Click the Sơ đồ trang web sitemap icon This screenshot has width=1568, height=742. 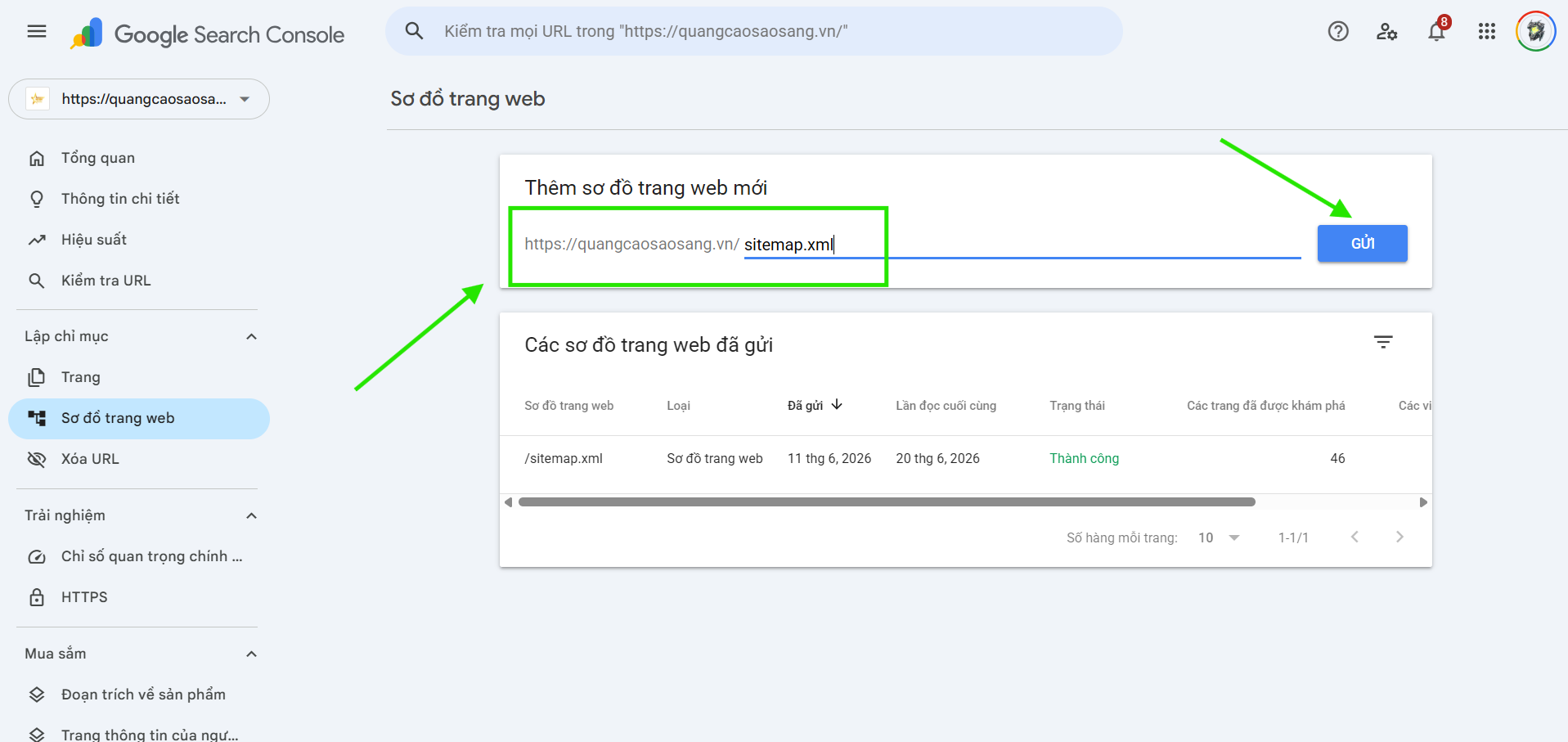37,418
